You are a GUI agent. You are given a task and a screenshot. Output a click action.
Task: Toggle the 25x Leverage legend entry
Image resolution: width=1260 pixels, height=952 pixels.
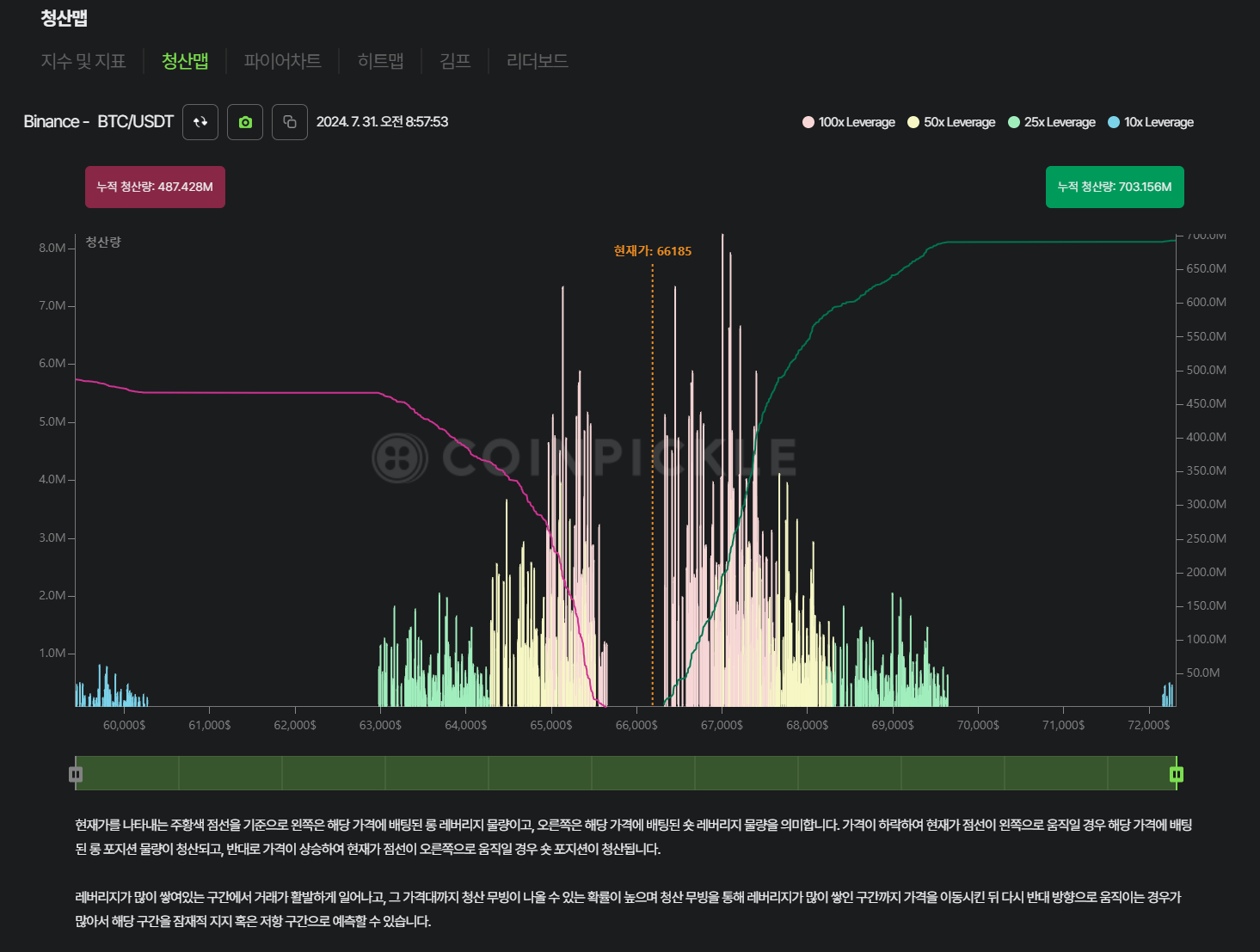pos(1051,122)
